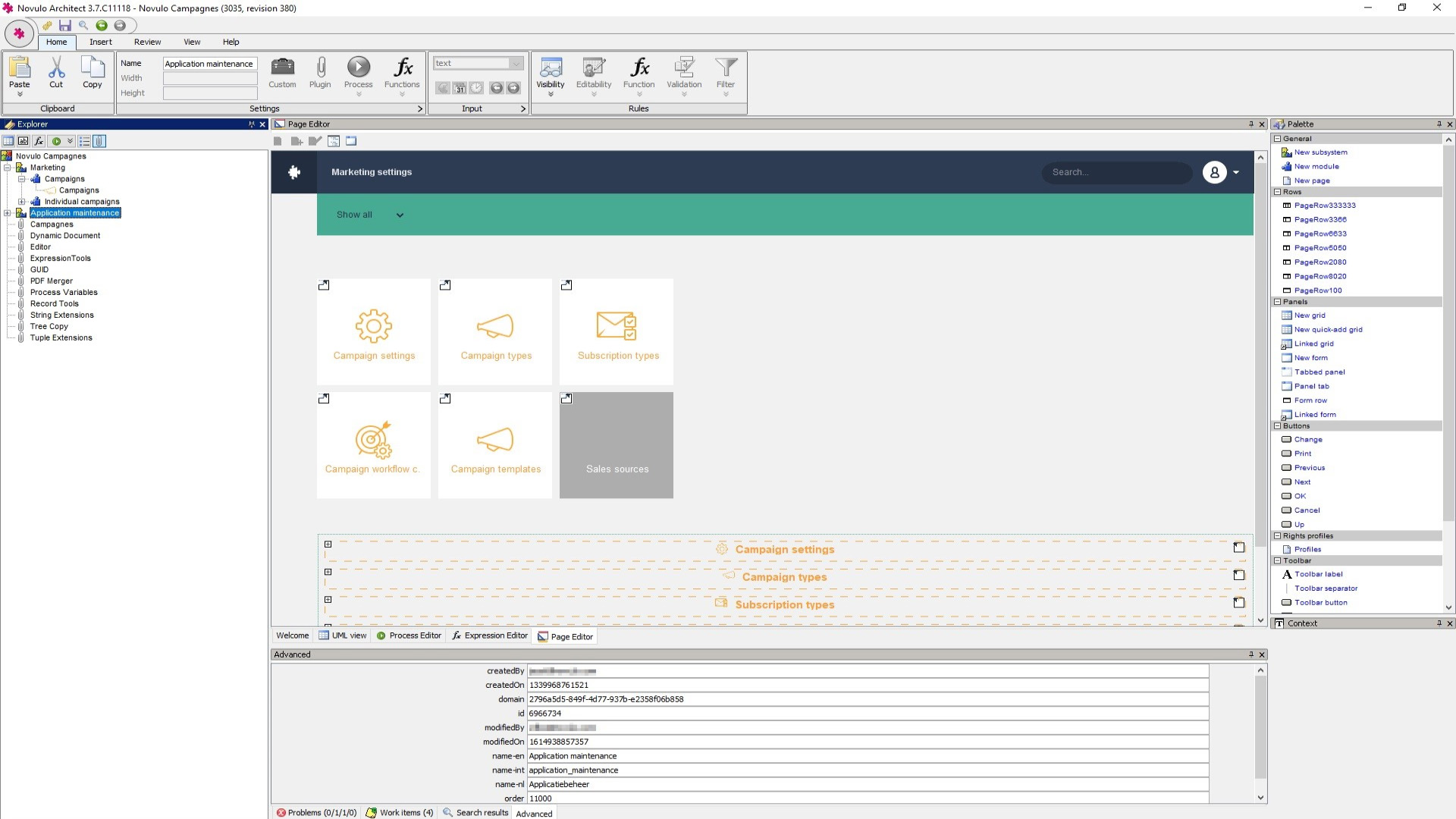
Task: Click the Function fx icon in Rules
Action: 639,67
